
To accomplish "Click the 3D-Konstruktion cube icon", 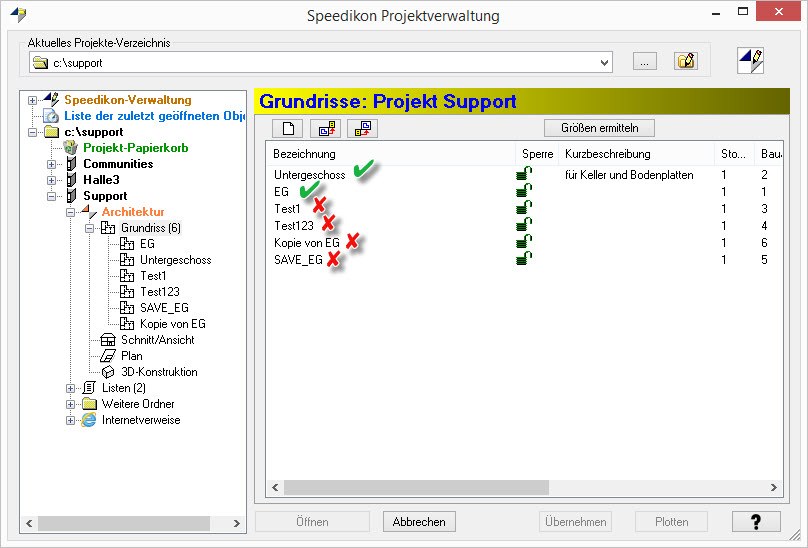I will click(x=108, y=372).
